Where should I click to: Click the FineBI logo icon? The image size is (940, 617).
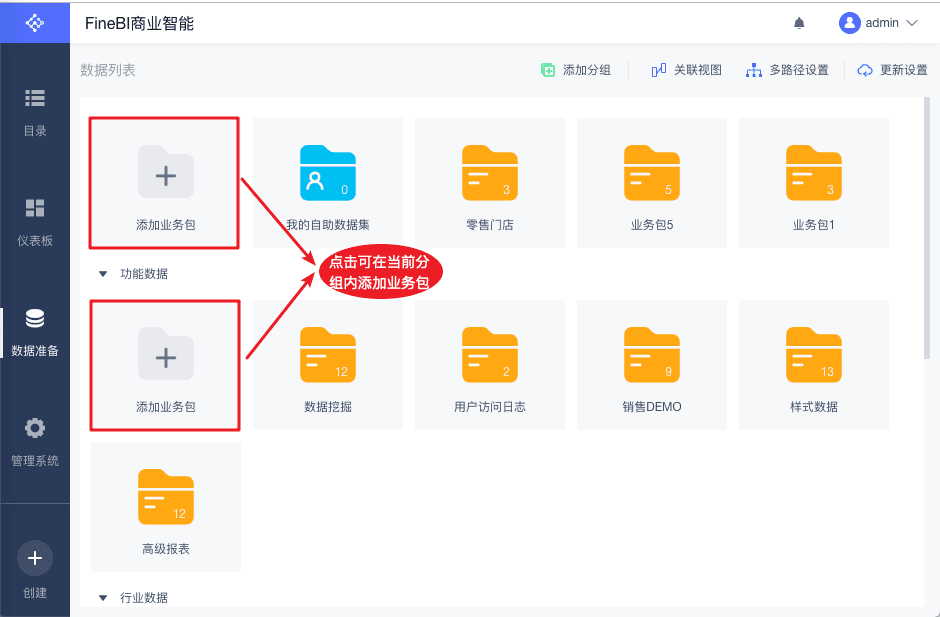point(35,23)
